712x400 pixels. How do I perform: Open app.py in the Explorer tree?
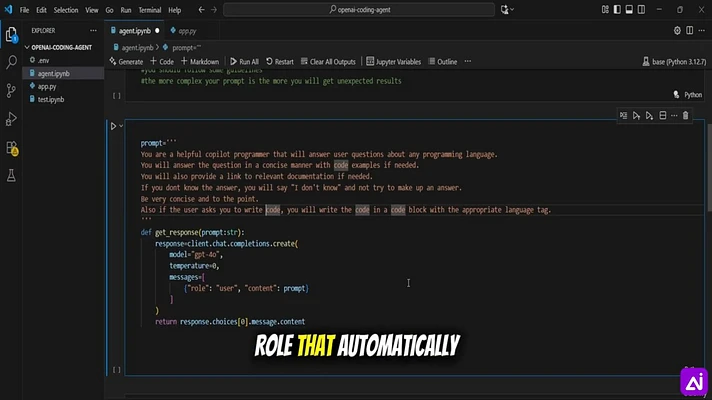click(47, 86)
